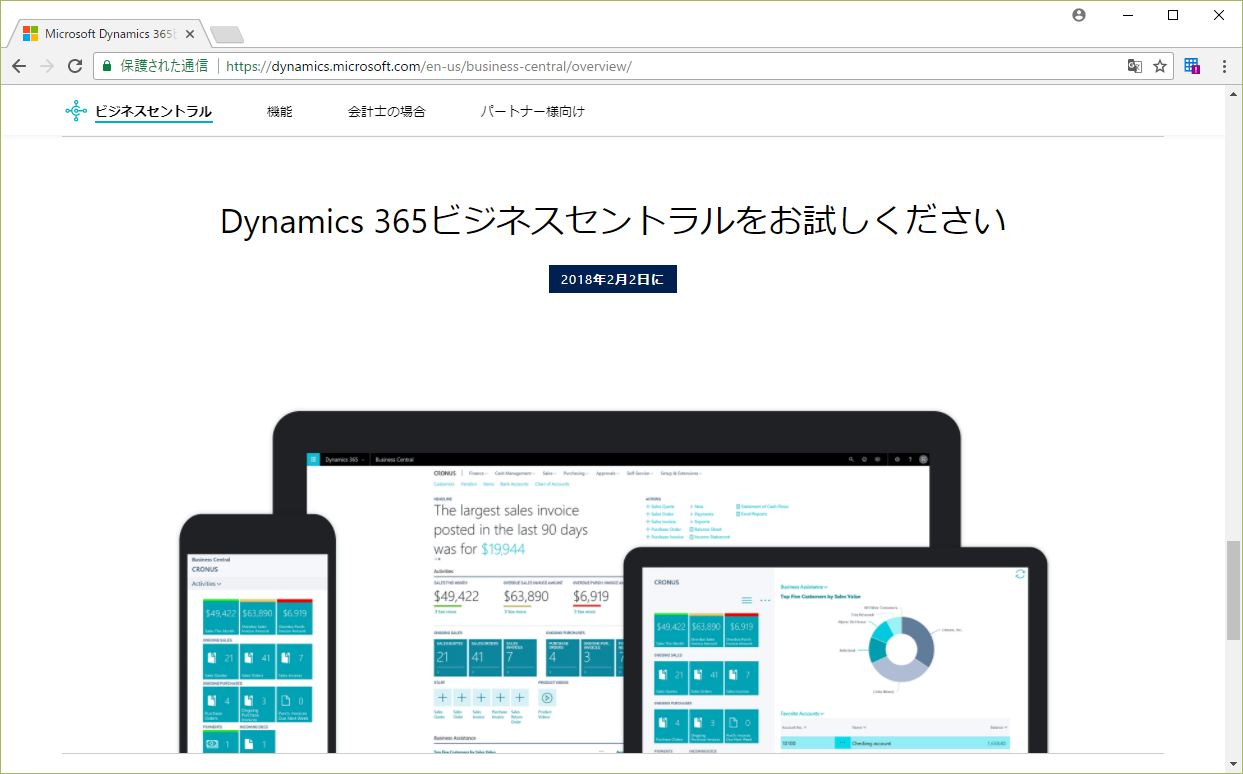Click the 2018年2月2日に date badge
1243x774 pixels.
(x=613, y=280)
